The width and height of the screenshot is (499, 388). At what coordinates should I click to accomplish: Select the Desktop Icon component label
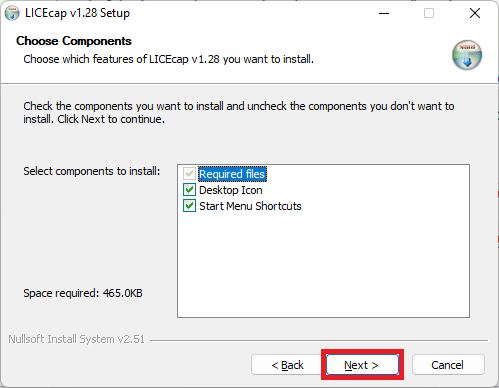(231, 190)
